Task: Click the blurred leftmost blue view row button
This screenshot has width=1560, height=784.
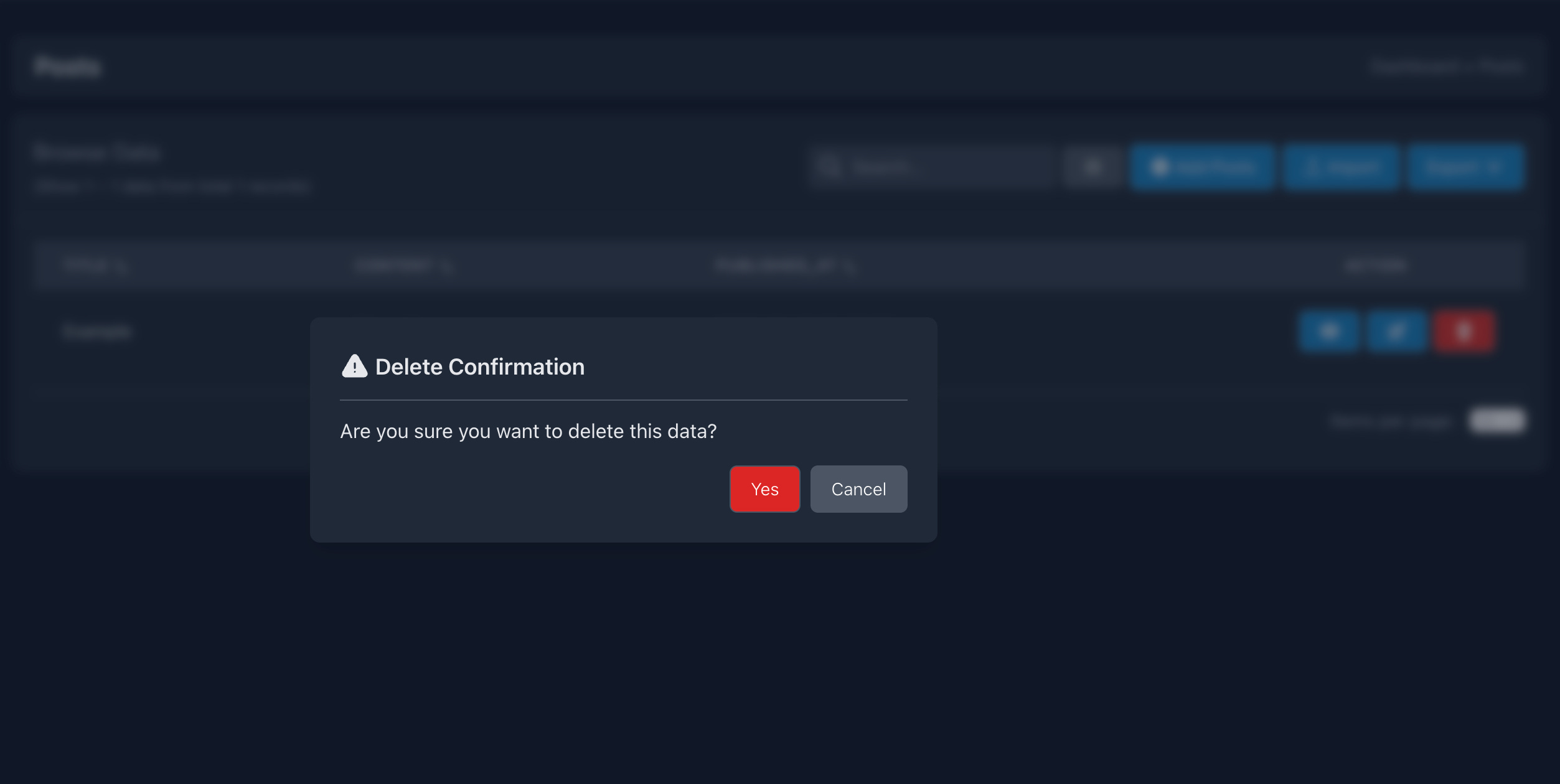Action: pyautogui.click(x=1328, y=332)
